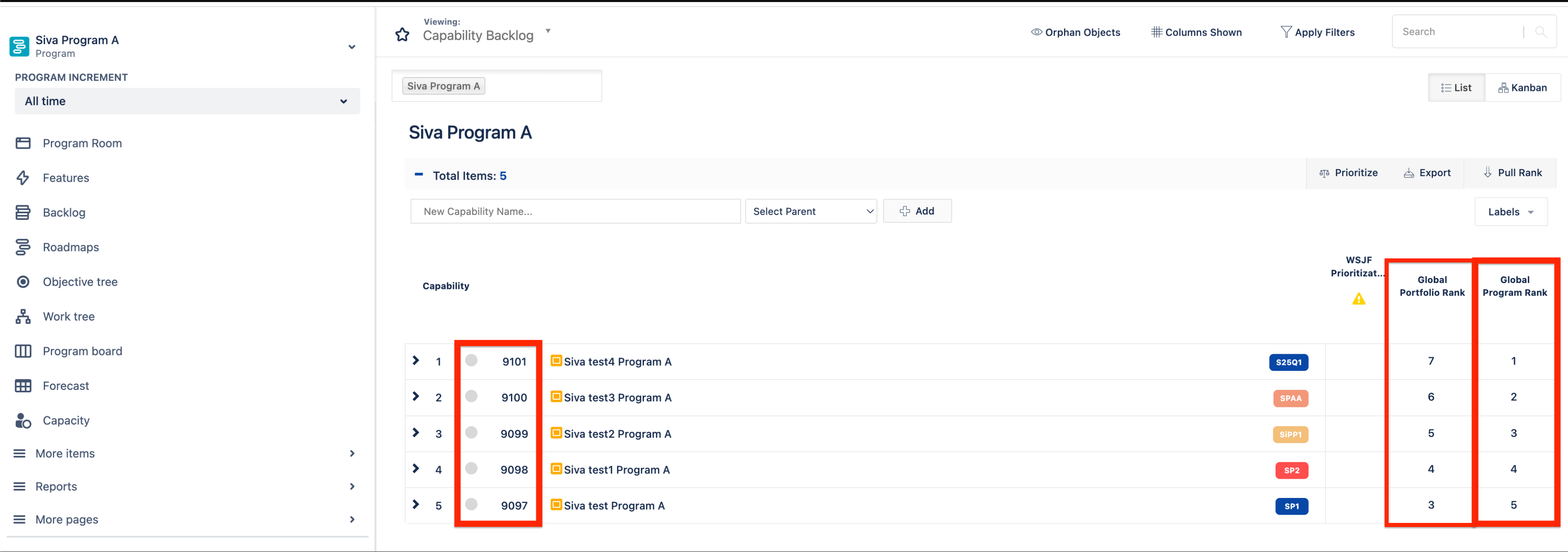Screen dimensions: 1568x552
Task: Click the Pull Rank button
Action: [1513, 172]
